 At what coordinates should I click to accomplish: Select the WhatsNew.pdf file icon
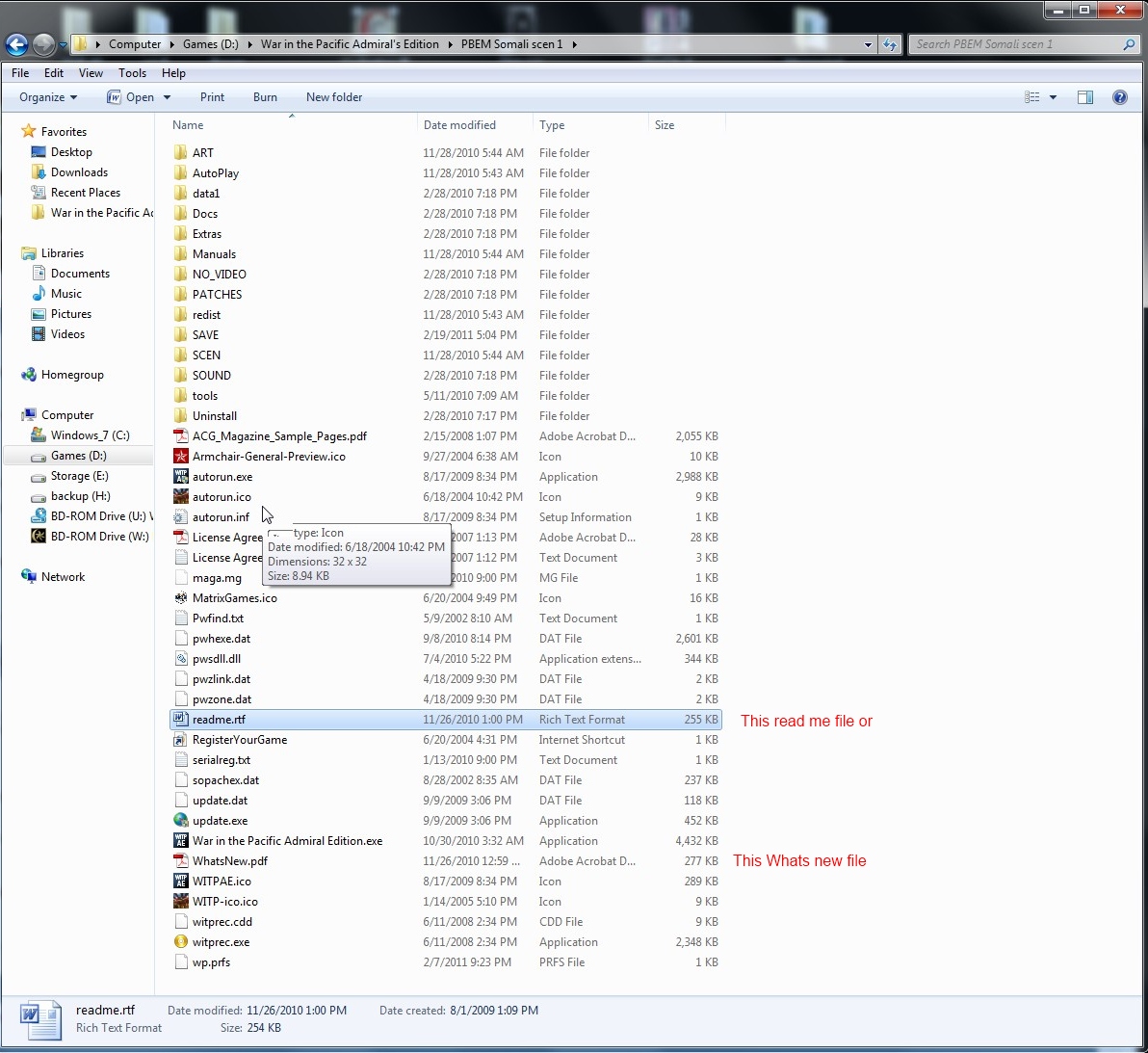click(x=181, y=861)
